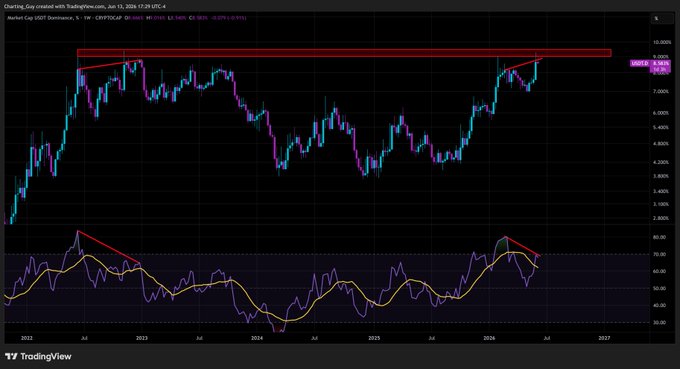Click the 9.000% price axis label
Image resolution: width=680 pixels, height=369 pixels.
point(661,57)
